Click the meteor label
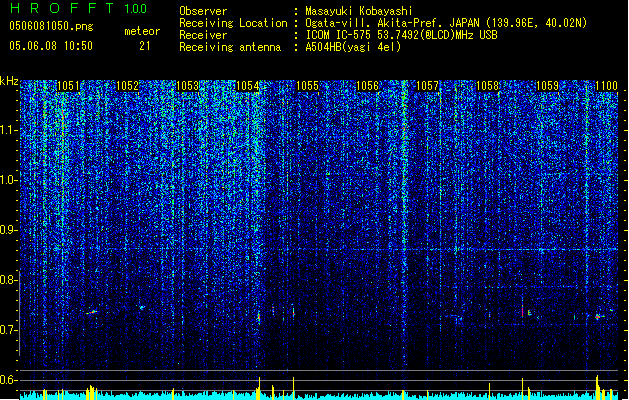 click(x=142, y=31)
